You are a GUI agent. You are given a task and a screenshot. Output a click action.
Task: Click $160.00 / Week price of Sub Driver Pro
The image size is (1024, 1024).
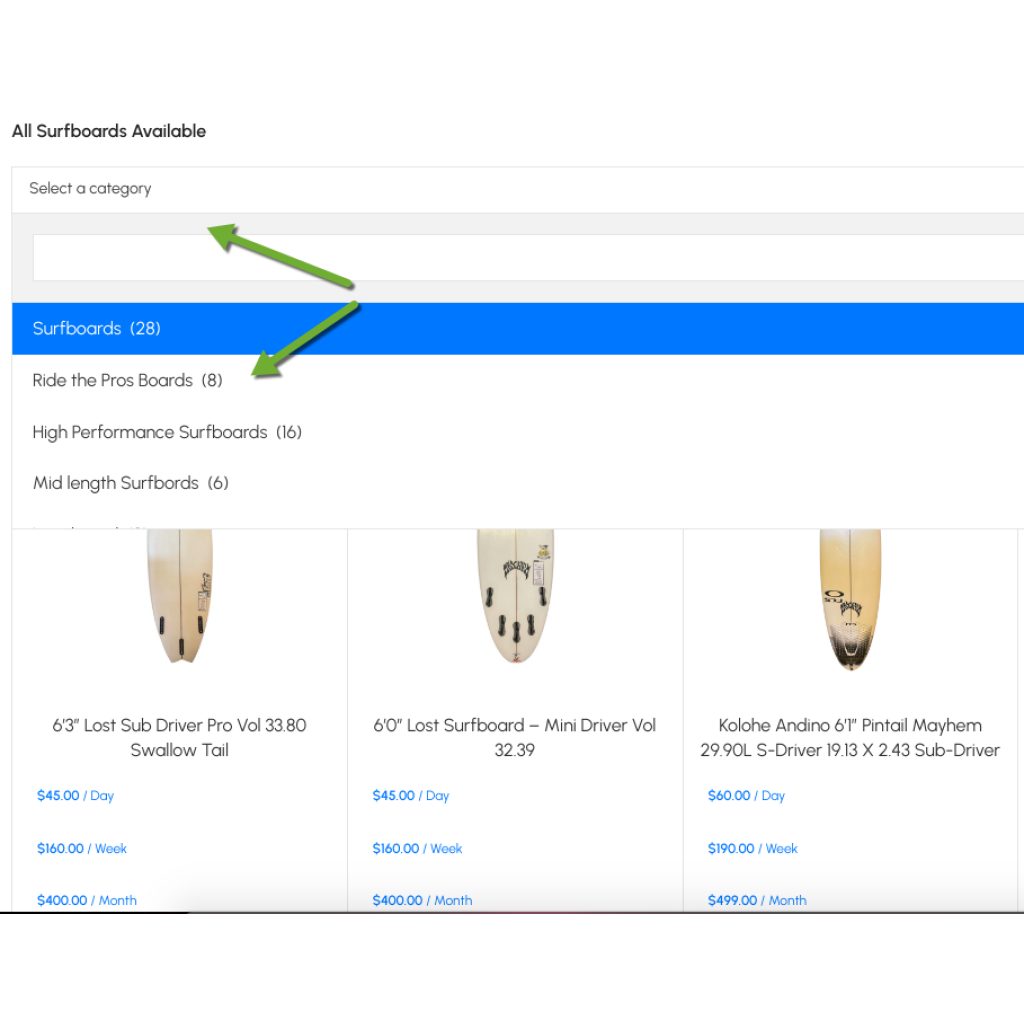(x=82, y=848)
